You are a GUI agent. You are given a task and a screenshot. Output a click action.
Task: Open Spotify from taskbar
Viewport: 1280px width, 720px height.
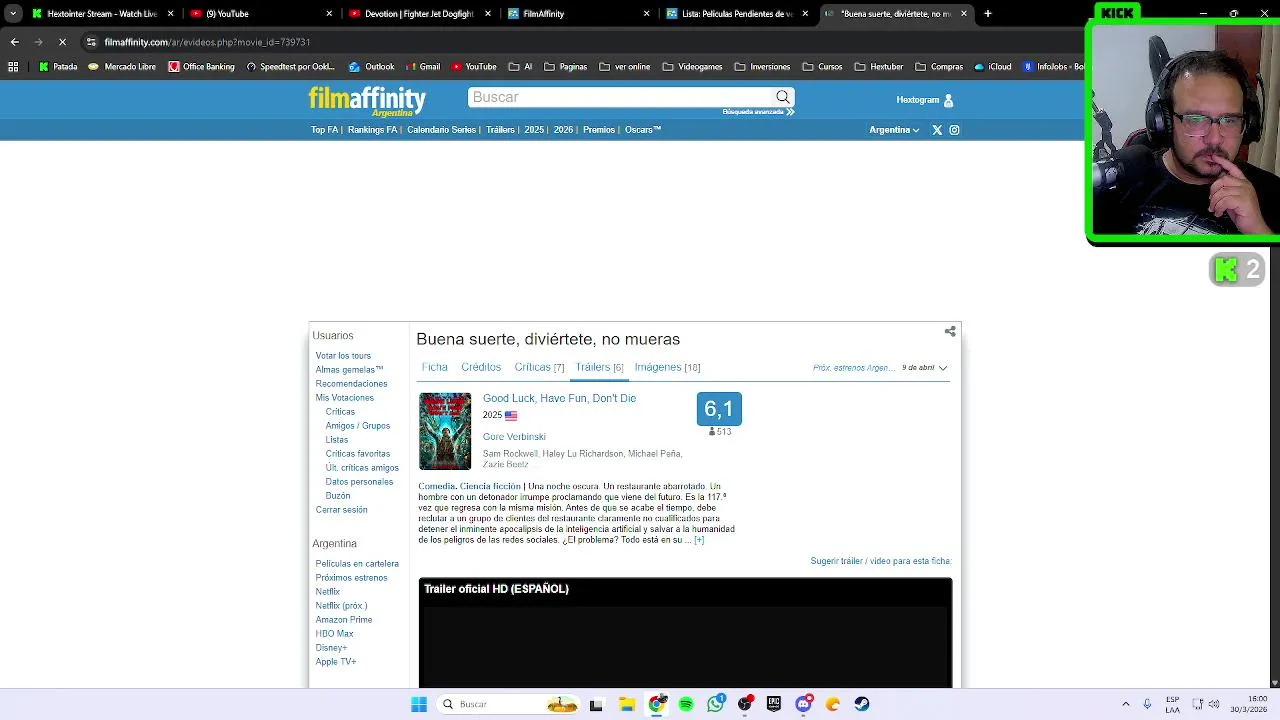686,704
